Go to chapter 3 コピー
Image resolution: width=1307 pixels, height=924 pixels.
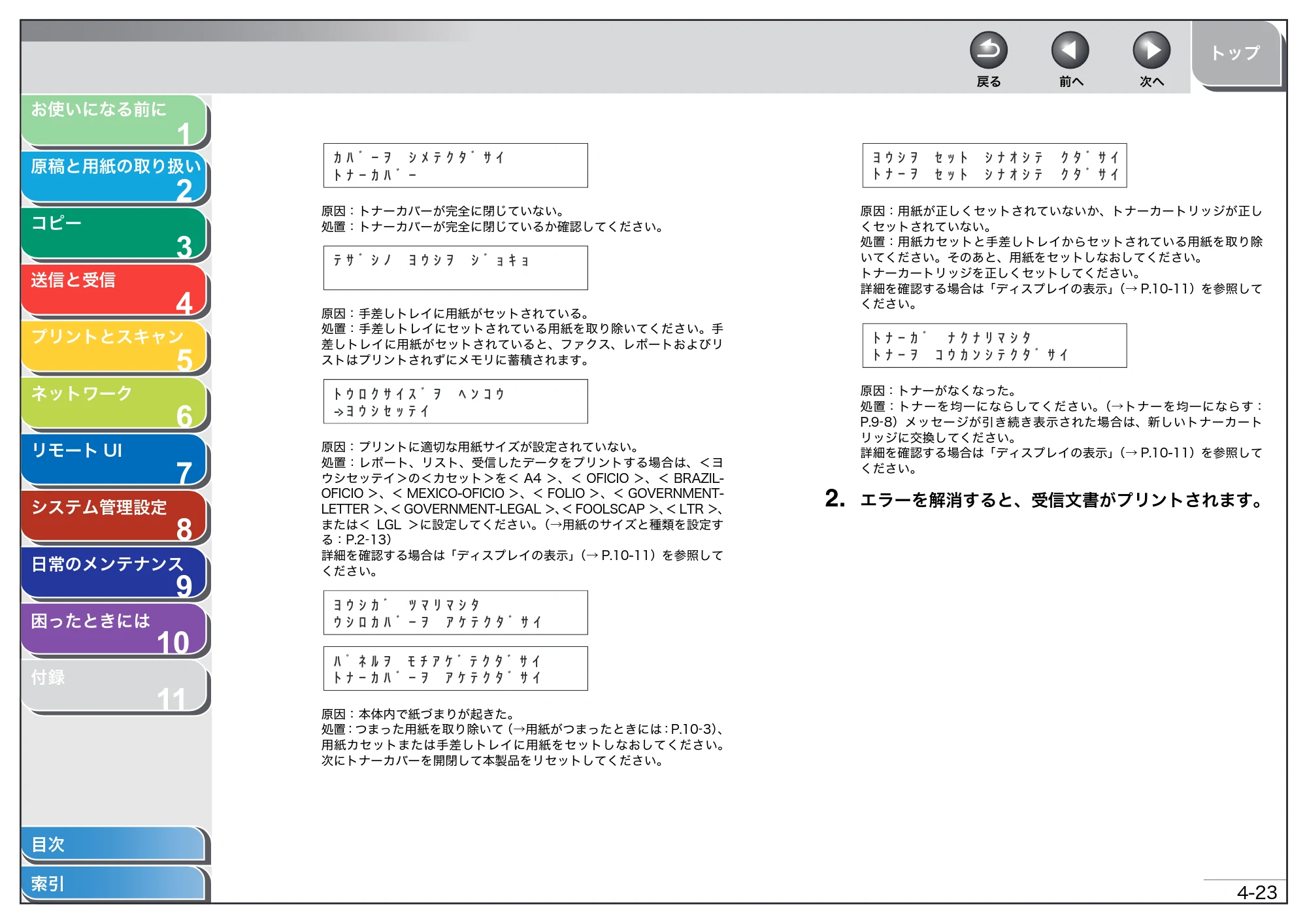[114, 234]
